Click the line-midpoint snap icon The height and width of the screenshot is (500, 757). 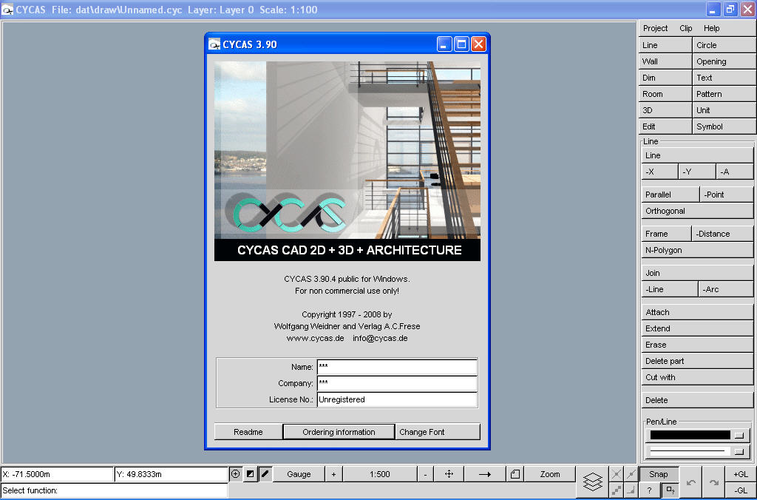point(631,474)
